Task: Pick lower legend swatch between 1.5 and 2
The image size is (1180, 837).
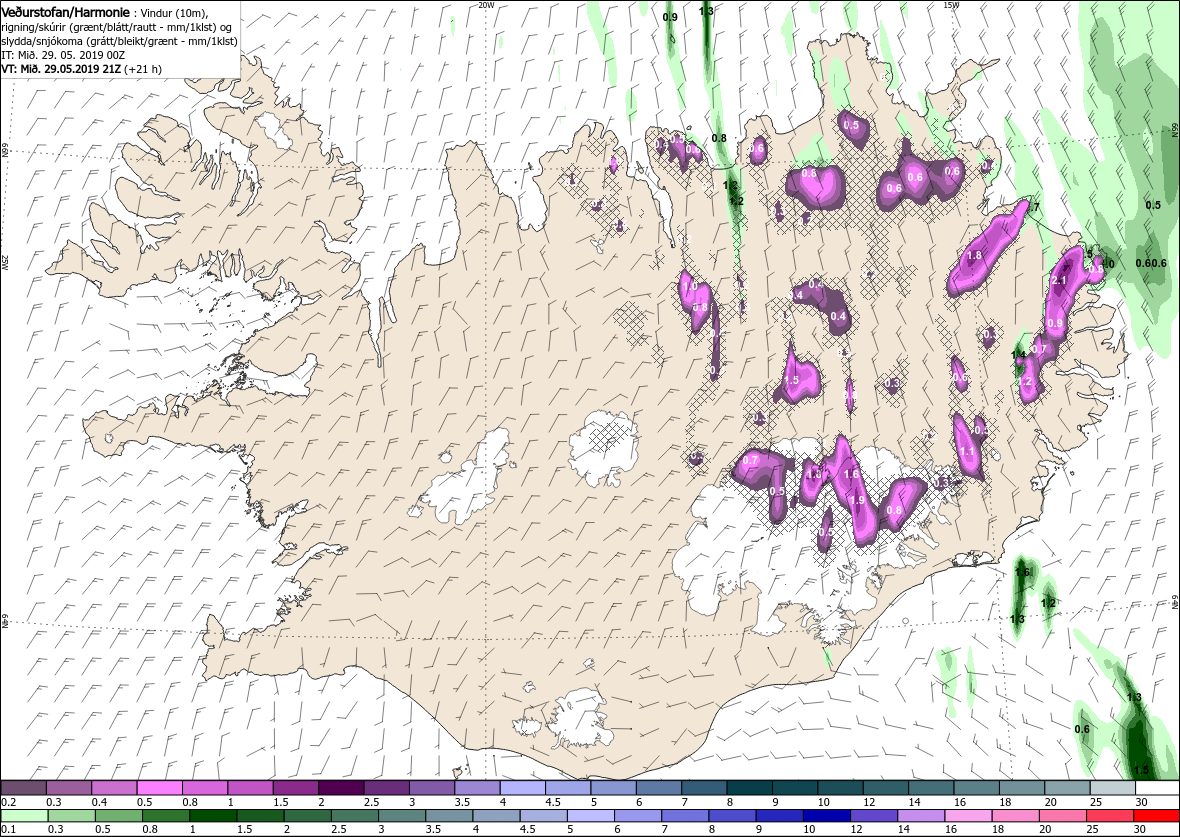Action: (x=261, y=817)
